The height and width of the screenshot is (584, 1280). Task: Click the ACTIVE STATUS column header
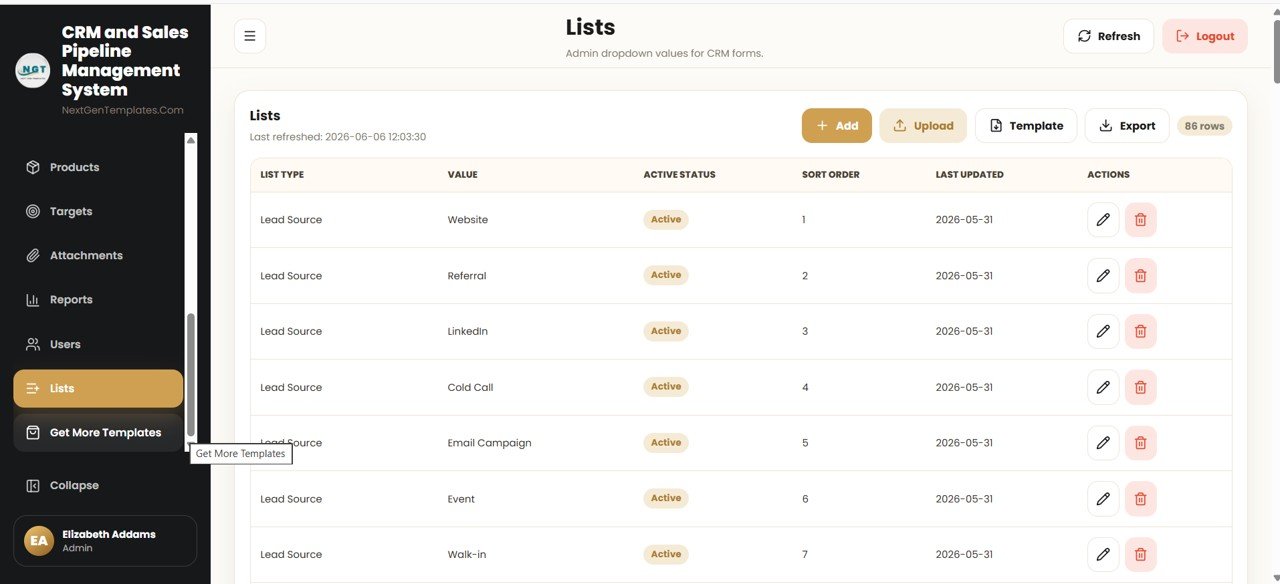coord(679,175)
